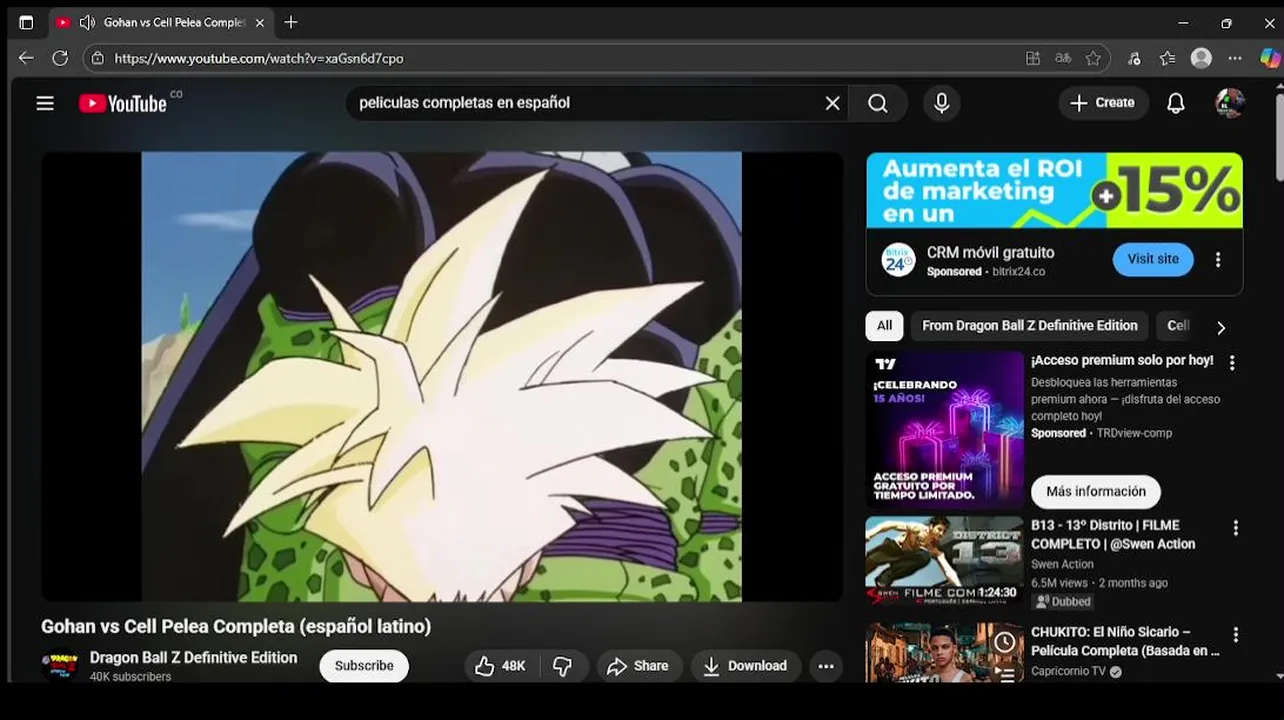Click 6.5M views 2 months ago text
This screenshot has height=720, width=1284.
[1099, 583]
